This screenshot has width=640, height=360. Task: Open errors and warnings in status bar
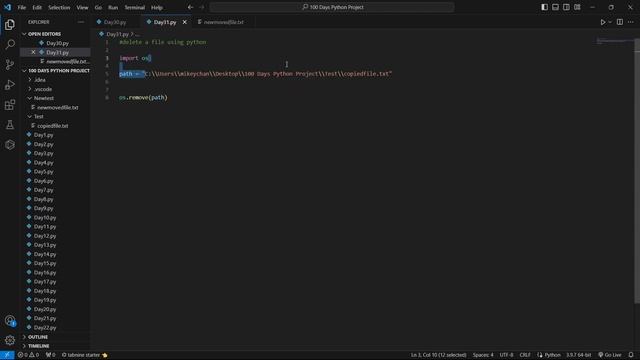28,355
